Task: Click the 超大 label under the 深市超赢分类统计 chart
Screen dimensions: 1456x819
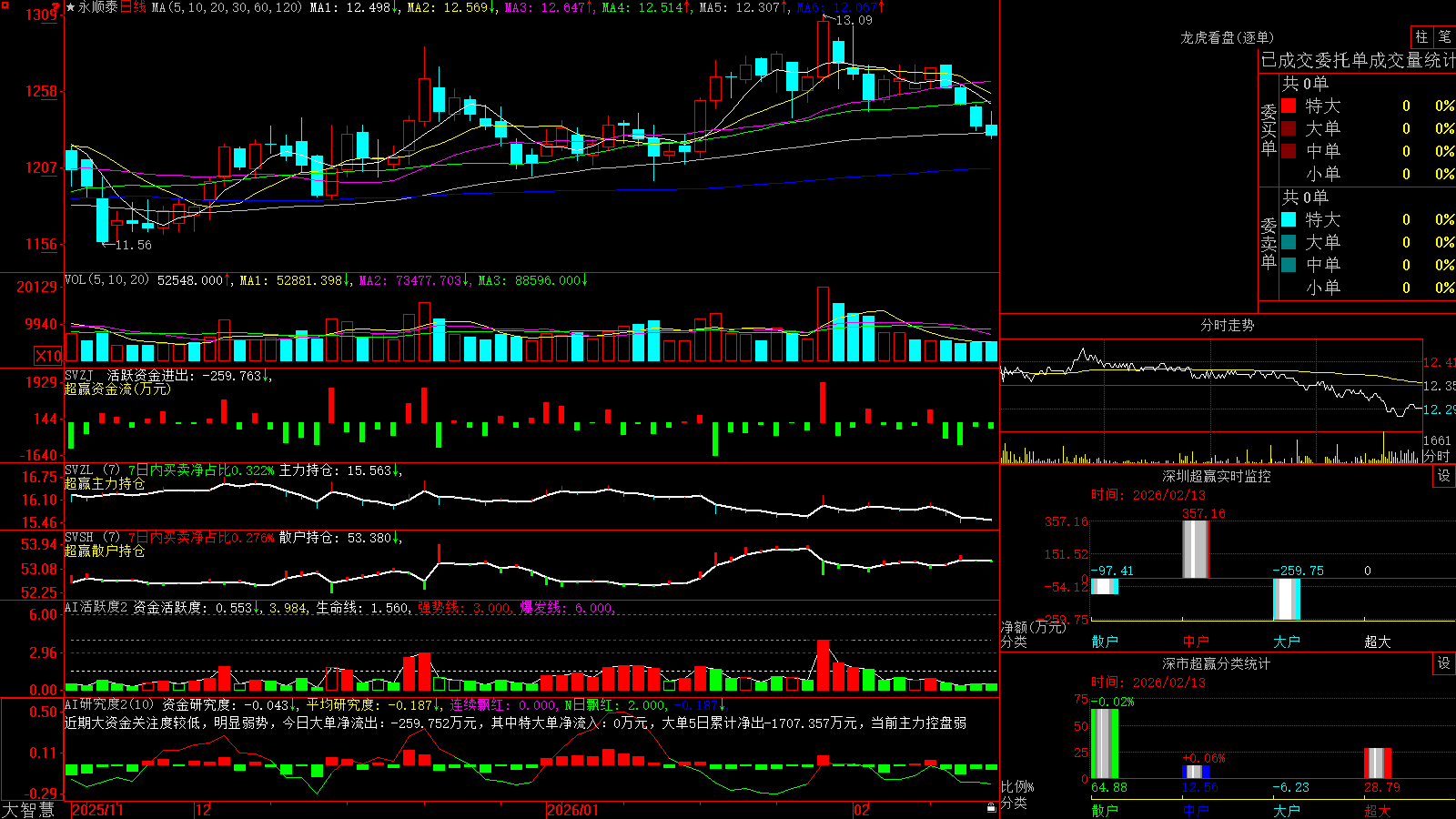Action: (x=1378, y=811)
